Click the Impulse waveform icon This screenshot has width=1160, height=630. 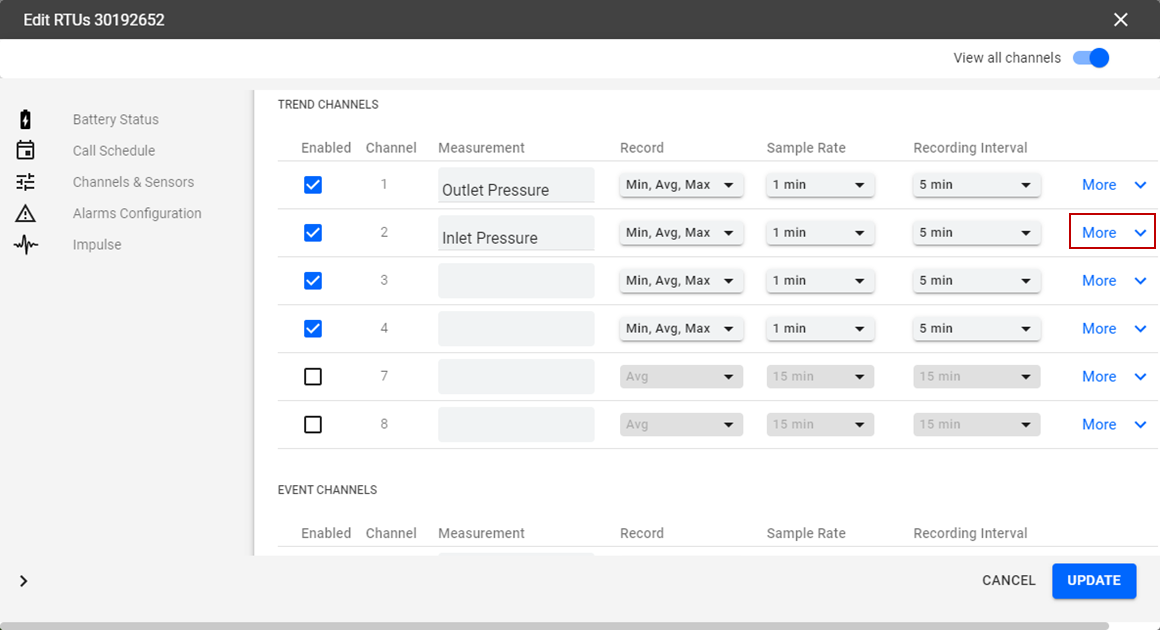pos(26,245)
